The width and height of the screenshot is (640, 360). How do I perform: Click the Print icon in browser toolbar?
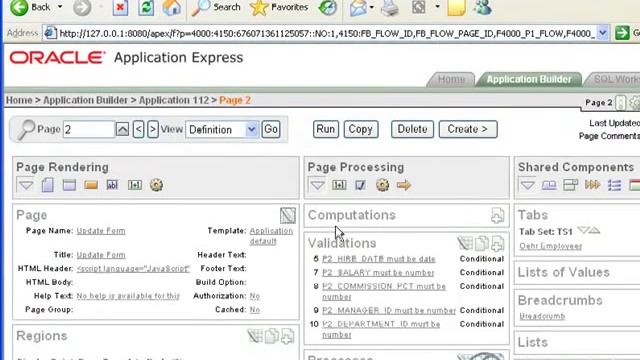point(389,7)
